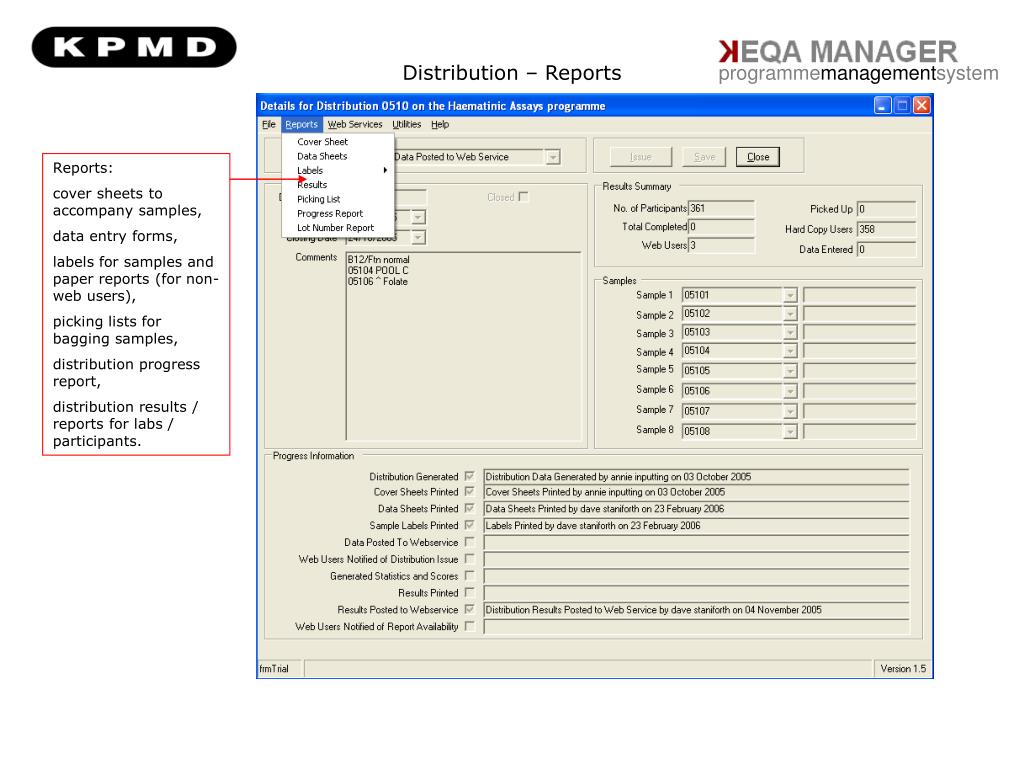Choose Lot Number Report entry
The height and width of the screenshot is (768, 1024).
coord(337,228)
